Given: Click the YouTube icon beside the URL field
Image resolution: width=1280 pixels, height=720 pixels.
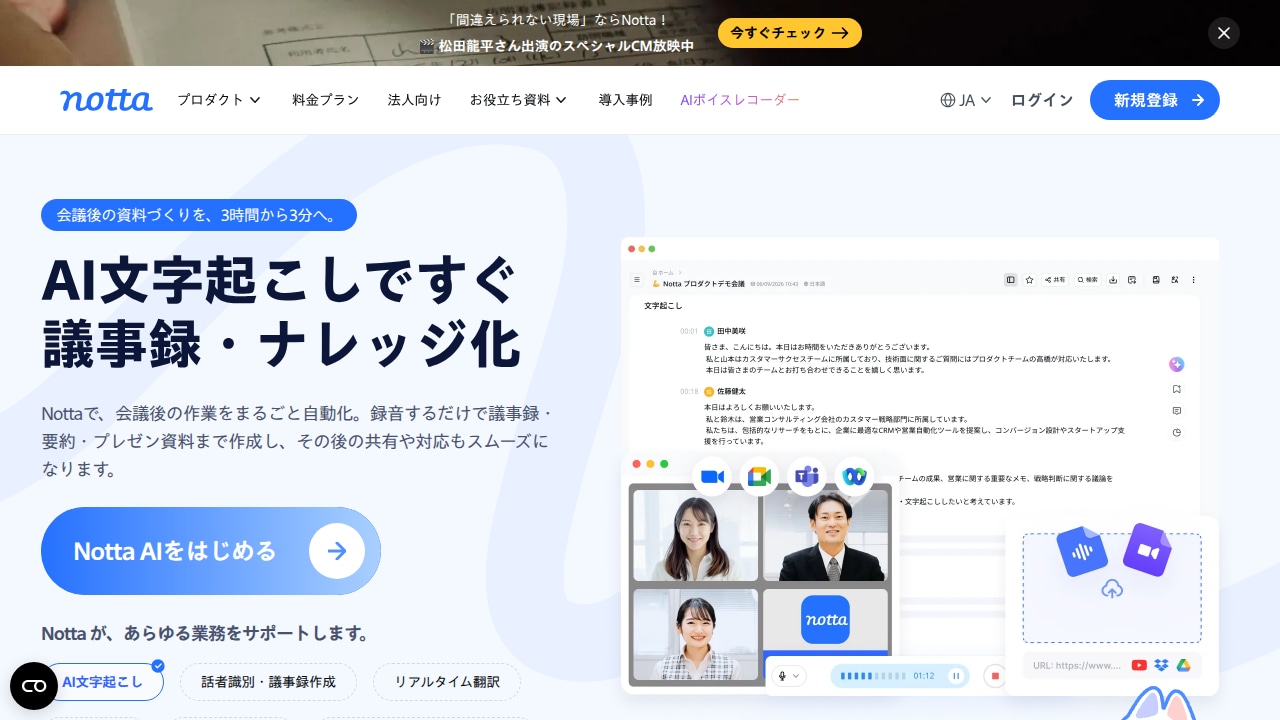Looking at the screenshot, I should point(1139,665).
